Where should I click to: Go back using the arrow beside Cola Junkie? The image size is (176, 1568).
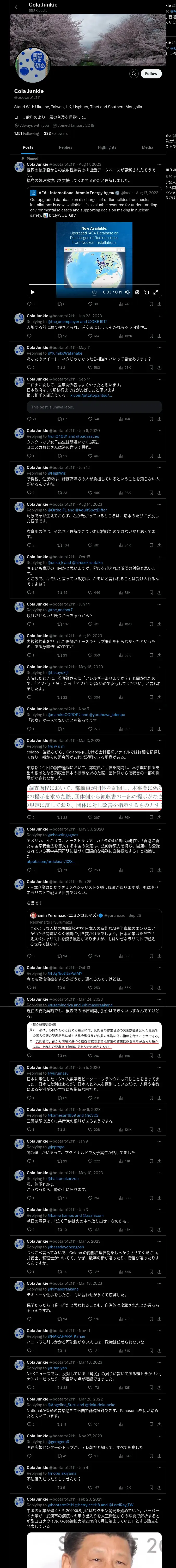pyautogui.click(x=17, y=7)
